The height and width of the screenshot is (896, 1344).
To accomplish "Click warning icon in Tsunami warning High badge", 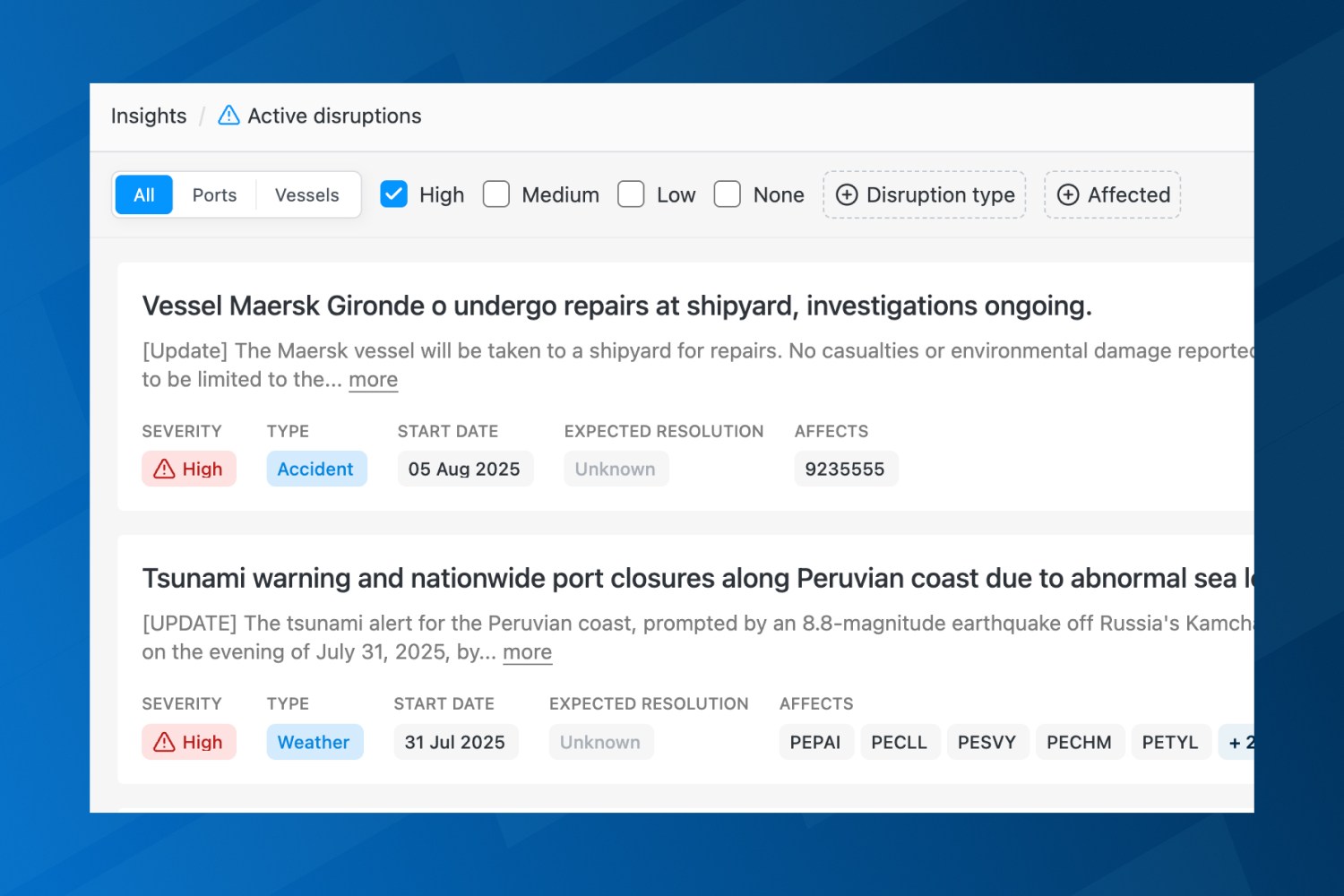I will [x=164, y=742].
